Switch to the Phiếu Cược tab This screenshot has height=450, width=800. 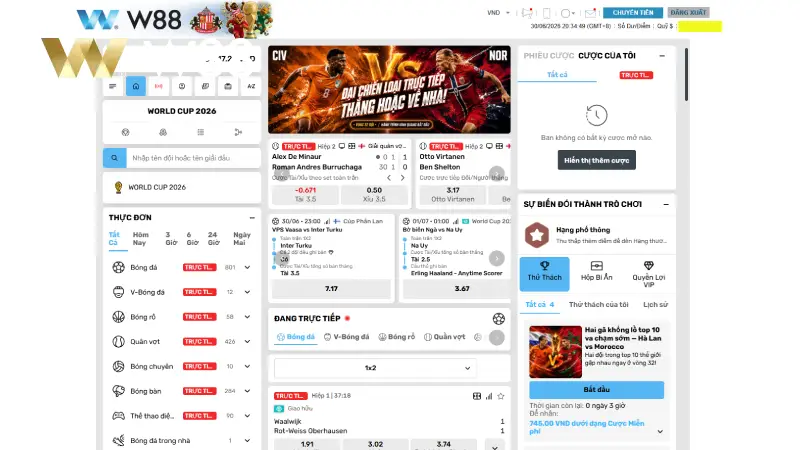click(548, 56)
